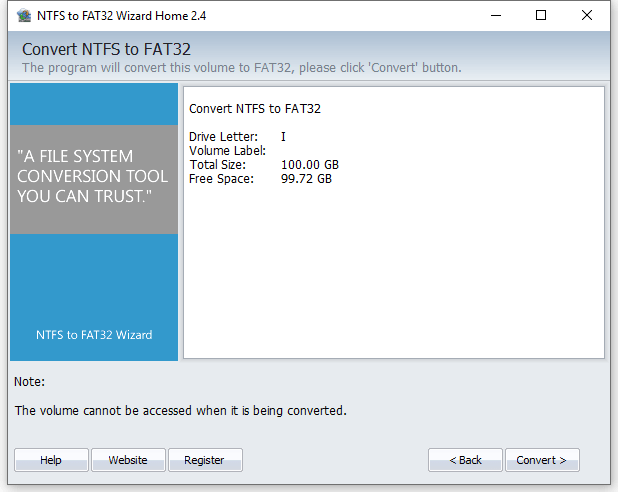Minimize the NTFS to FAT32 Wizard window
This screenshot has width=618, height=492.
click(x=496, y=16)
